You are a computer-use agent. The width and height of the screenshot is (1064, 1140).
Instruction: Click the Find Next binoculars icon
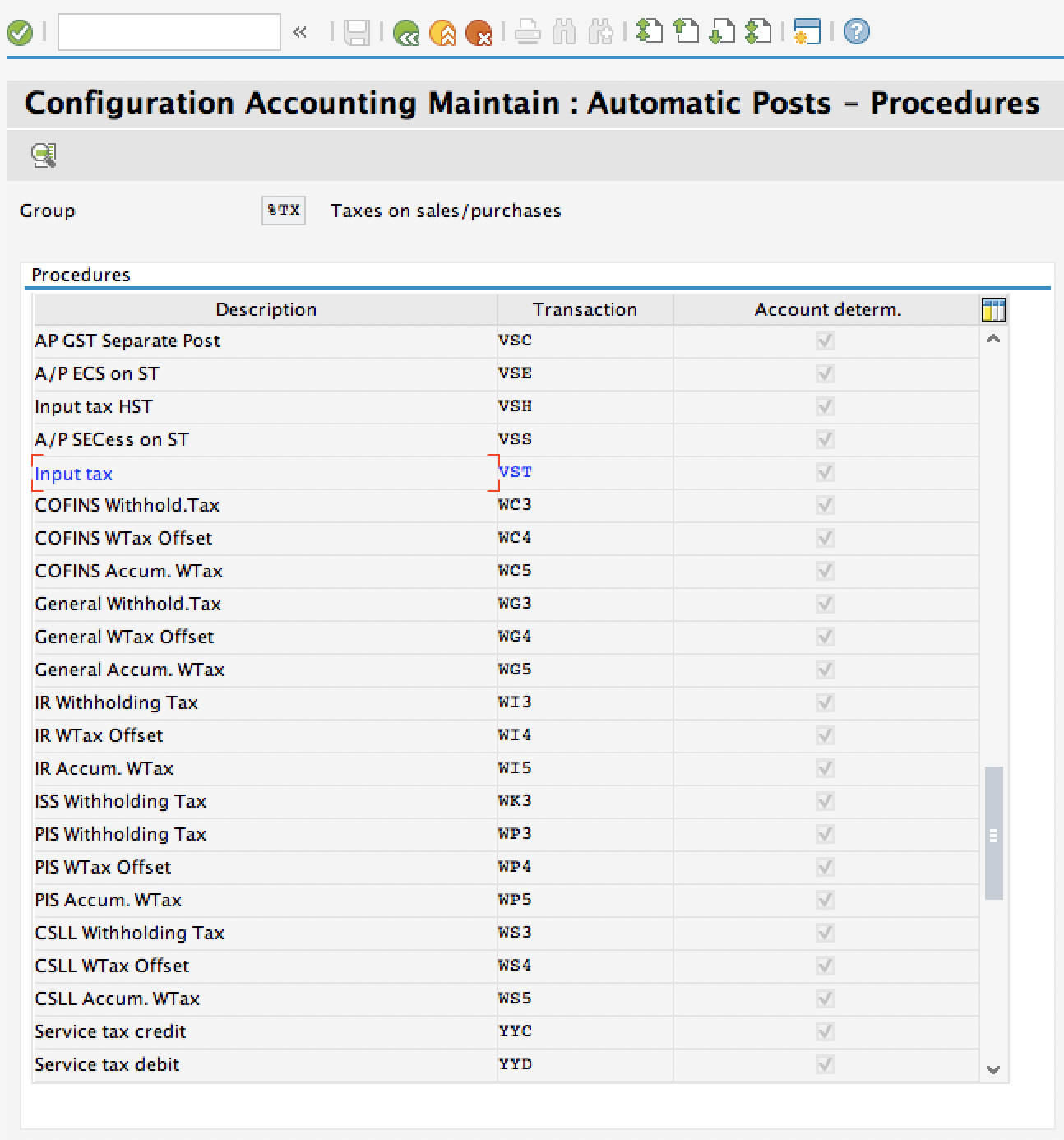(x=600, y=33)
